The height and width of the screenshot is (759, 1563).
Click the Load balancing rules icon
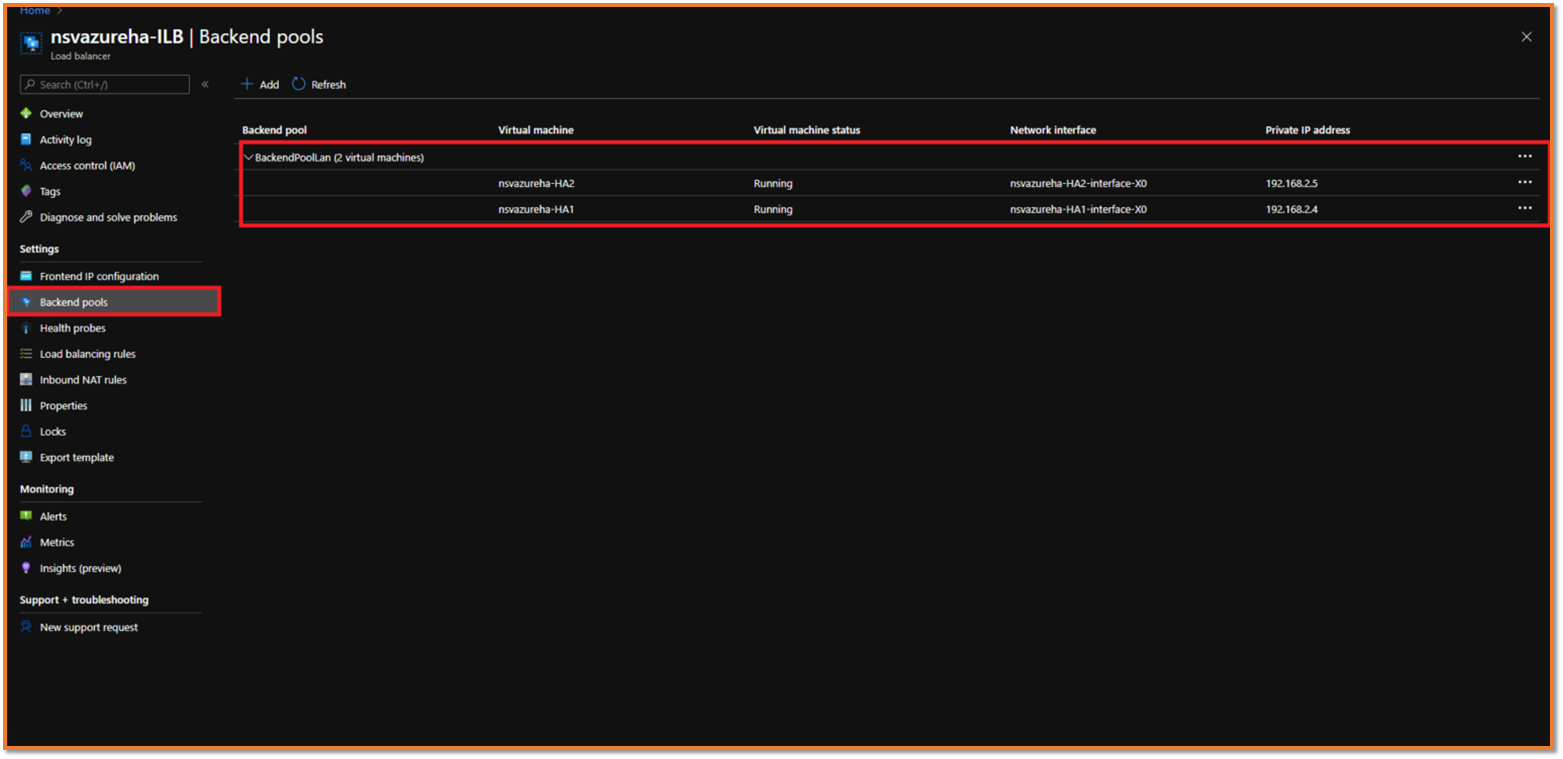[26, 354]
